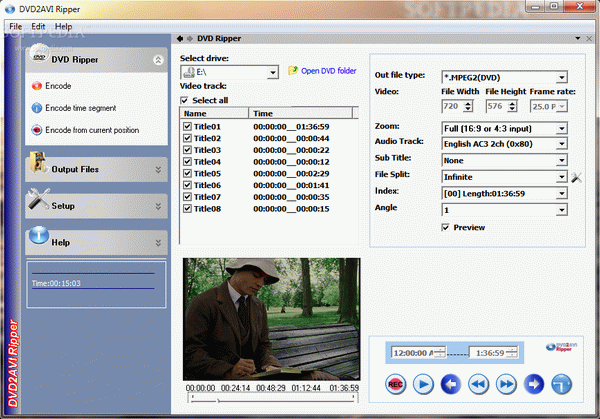Click the Output Files film icon
Viewport: 600px width, 419px height.
[x=39, y=162]
